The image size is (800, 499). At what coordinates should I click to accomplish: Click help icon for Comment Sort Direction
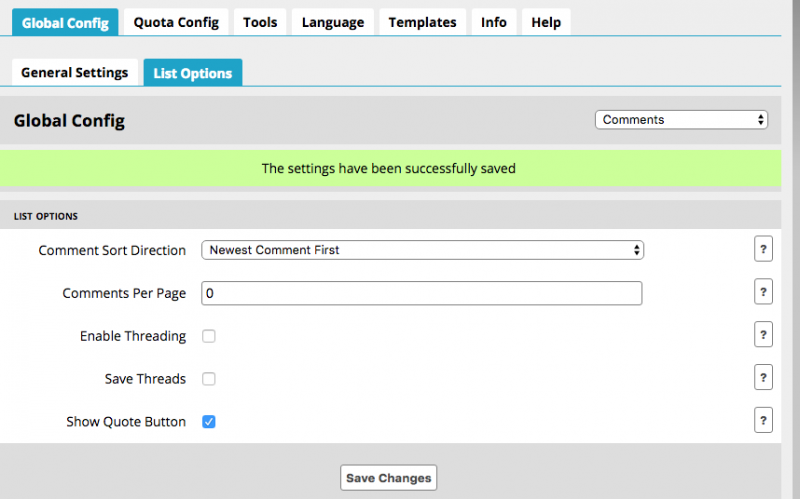[764, 250]
